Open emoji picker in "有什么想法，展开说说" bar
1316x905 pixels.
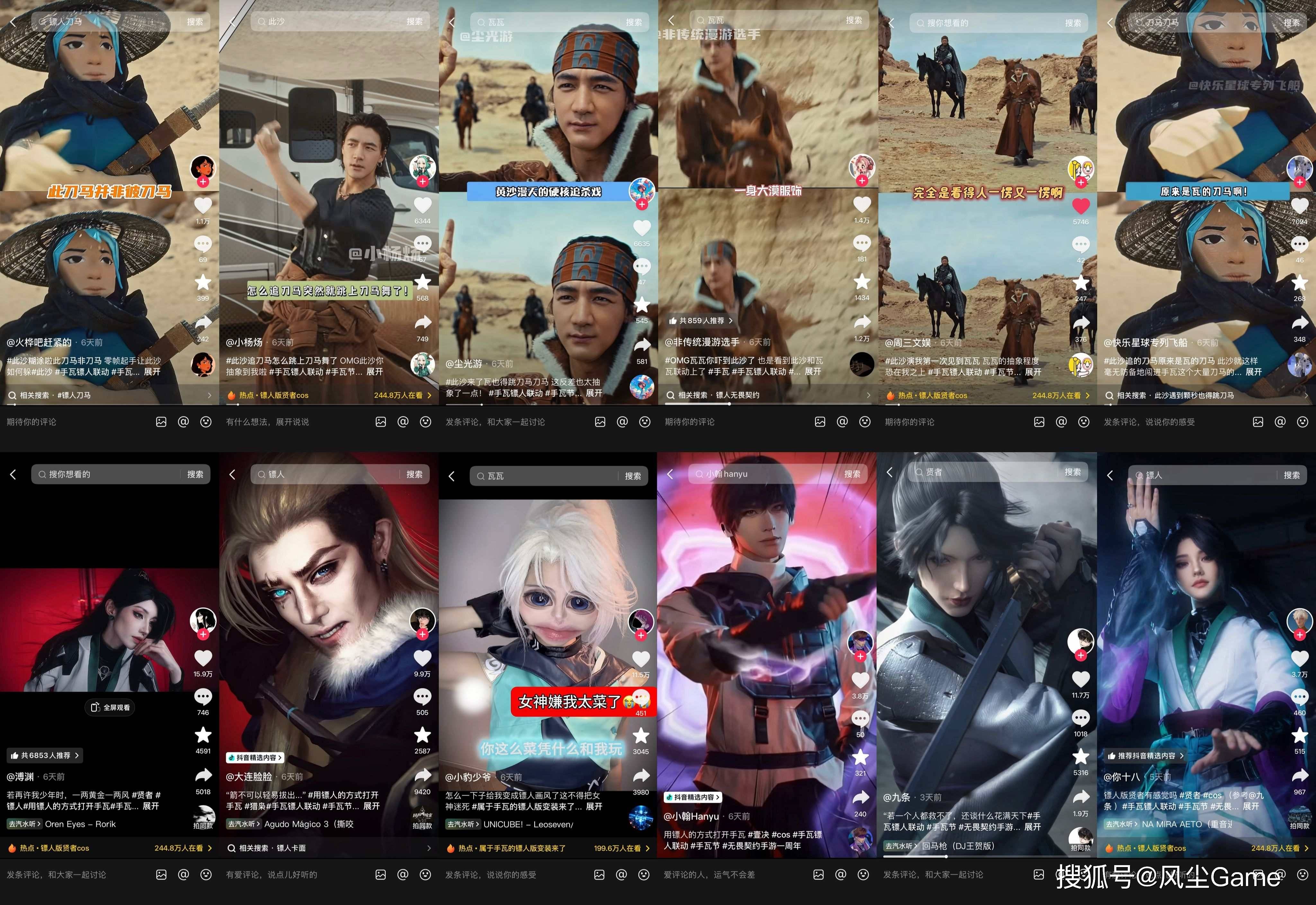click(426, 422)
